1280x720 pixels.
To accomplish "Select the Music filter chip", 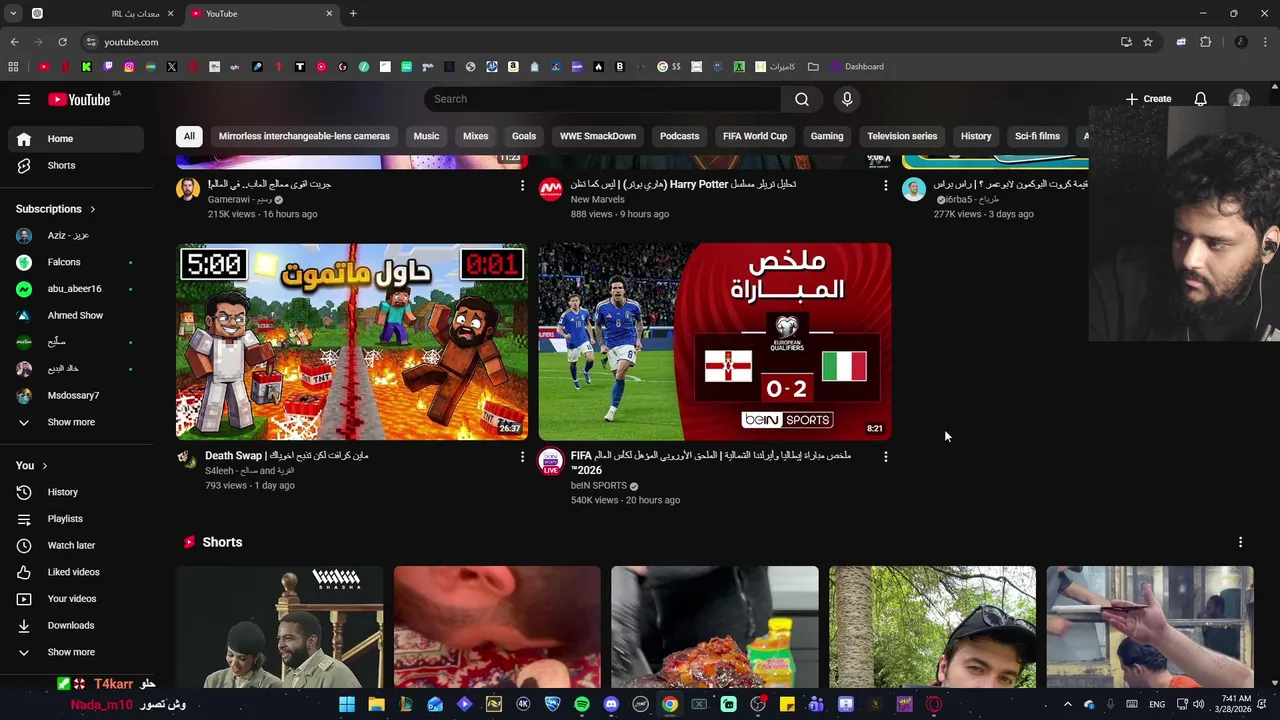I will pyautogui.click(x=426, y=136).
